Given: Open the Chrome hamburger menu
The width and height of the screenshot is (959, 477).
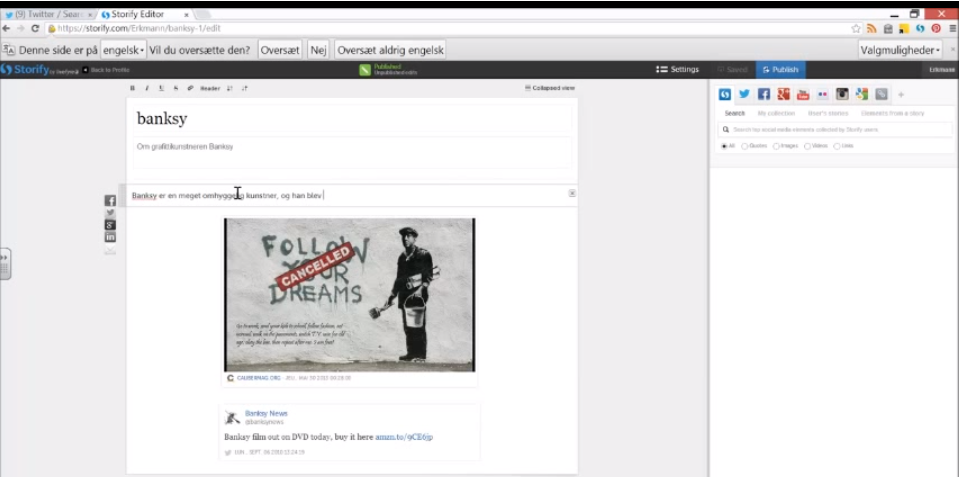Looking at the screenshot, I should tap(952, 28).
